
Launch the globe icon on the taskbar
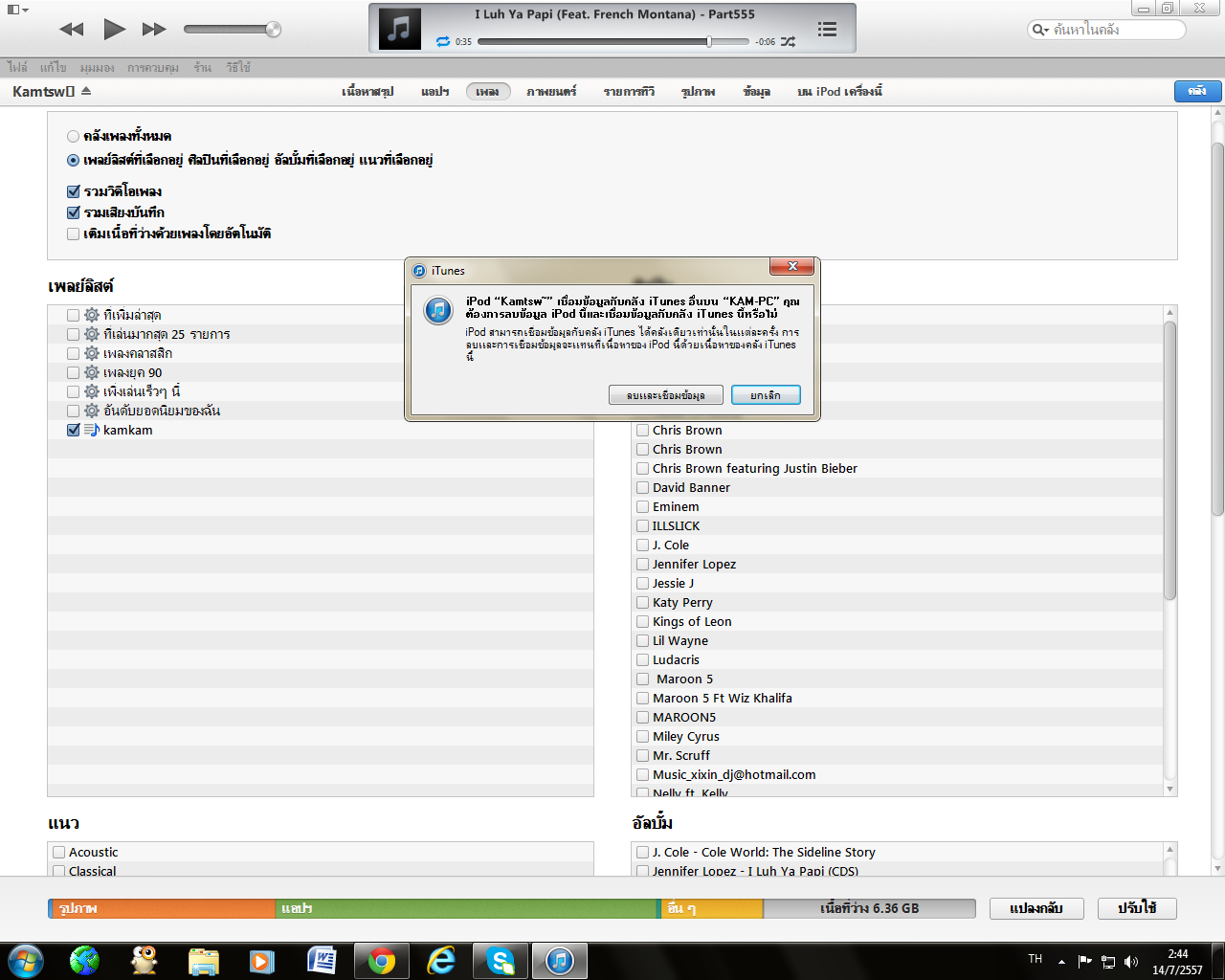pyautogui.click(x=84, y=960)
